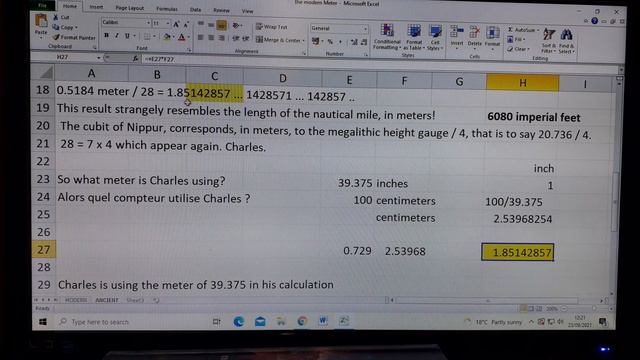The height and width of the screenshot is (360, 640).
Task: Click the Insert Function fx icon
Action: coord(135,59)
